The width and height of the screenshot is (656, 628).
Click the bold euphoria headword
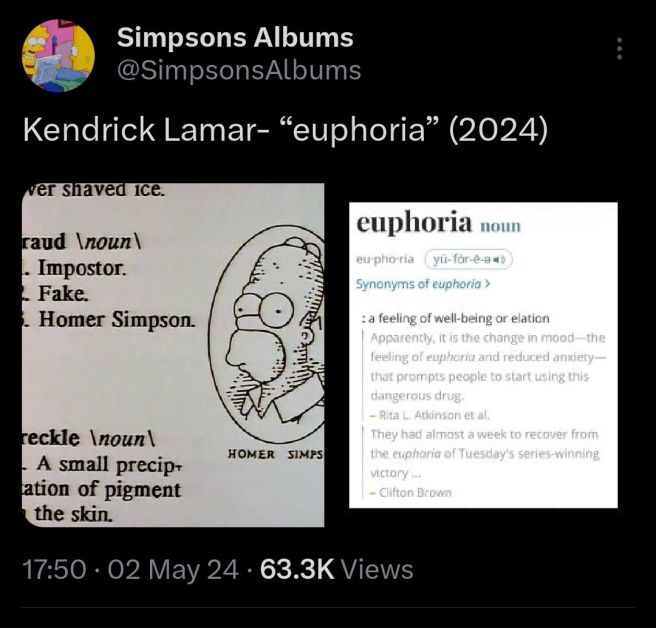(x=414, y=223)
